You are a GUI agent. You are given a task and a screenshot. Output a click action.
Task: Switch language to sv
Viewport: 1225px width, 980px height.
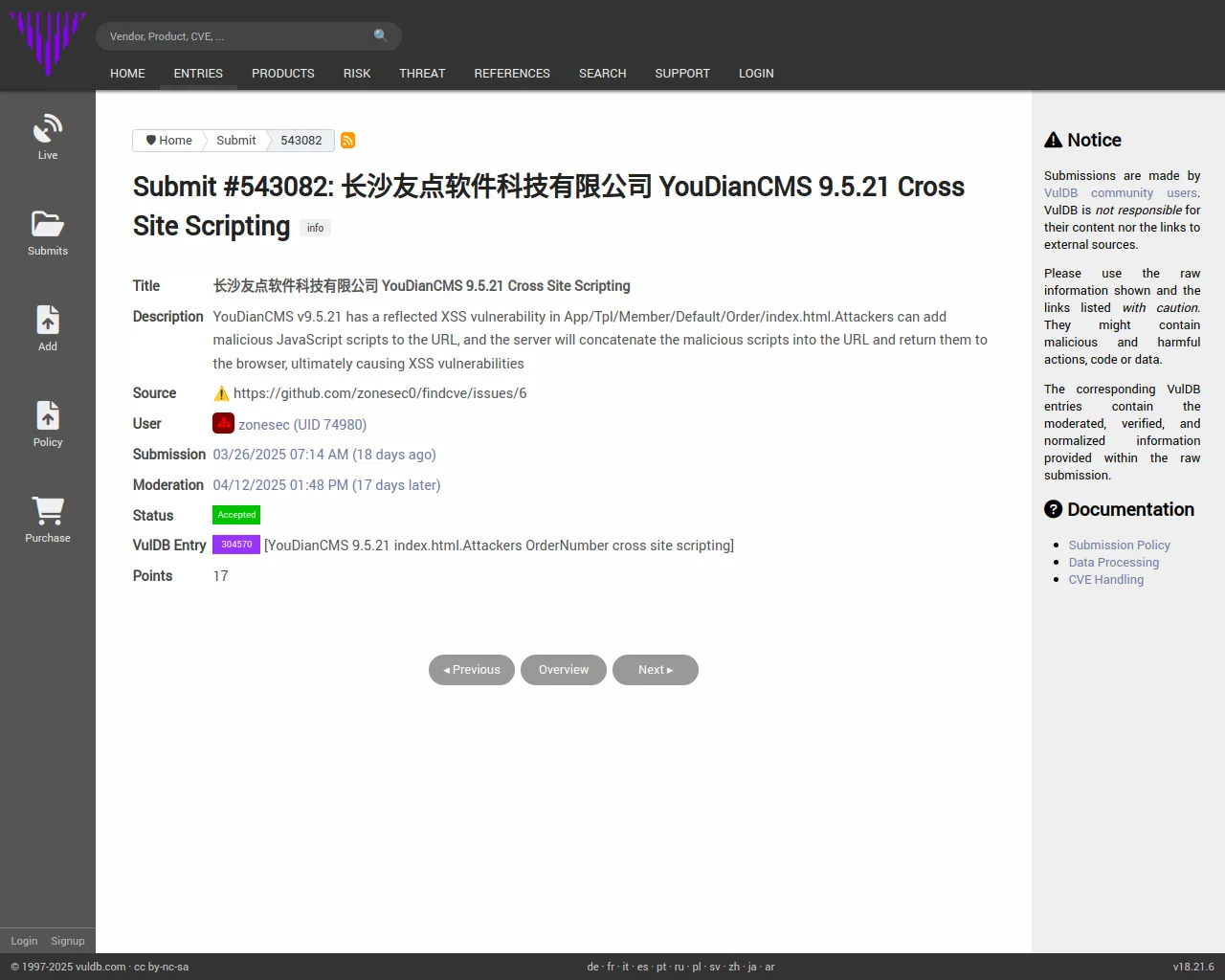tap(715, 967)
